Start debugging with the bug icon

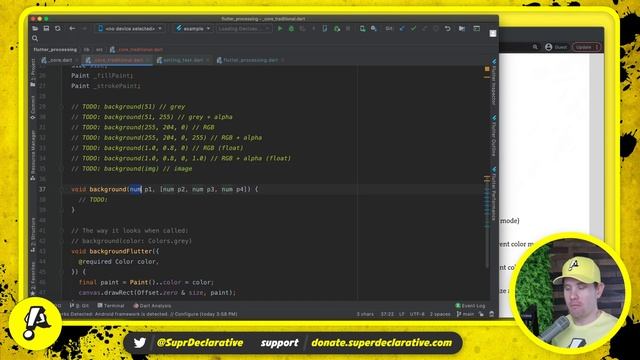click(x=291, y=29)
